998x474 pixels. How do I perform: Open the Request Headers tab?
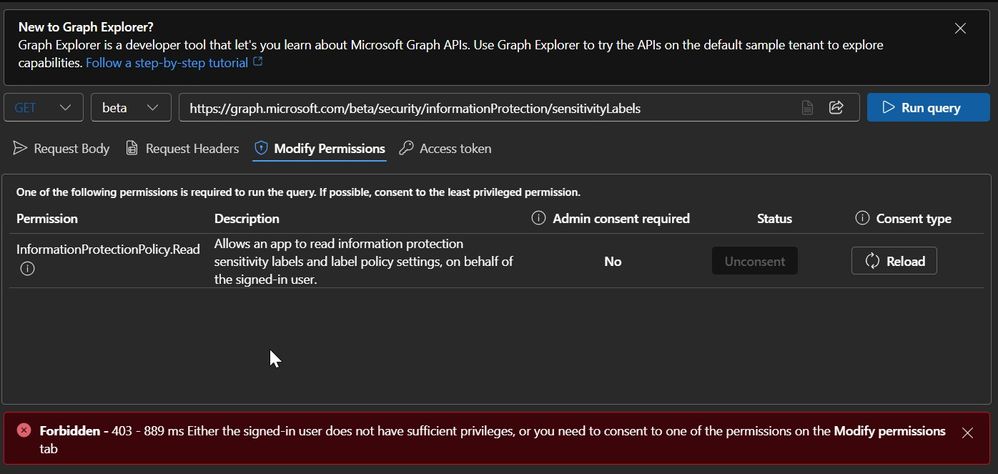tap(182, 149)
